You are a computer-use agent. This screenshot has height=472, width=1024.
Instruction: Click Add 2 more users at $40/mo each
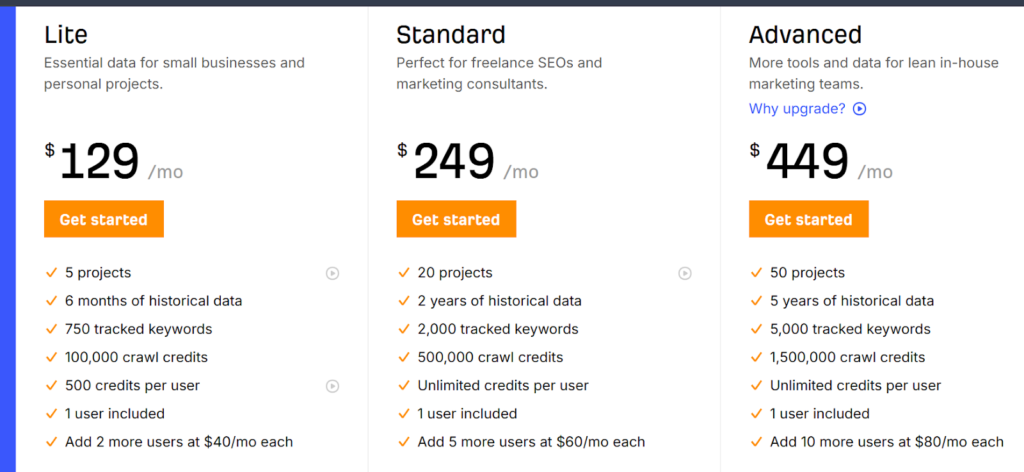point(179,442)
